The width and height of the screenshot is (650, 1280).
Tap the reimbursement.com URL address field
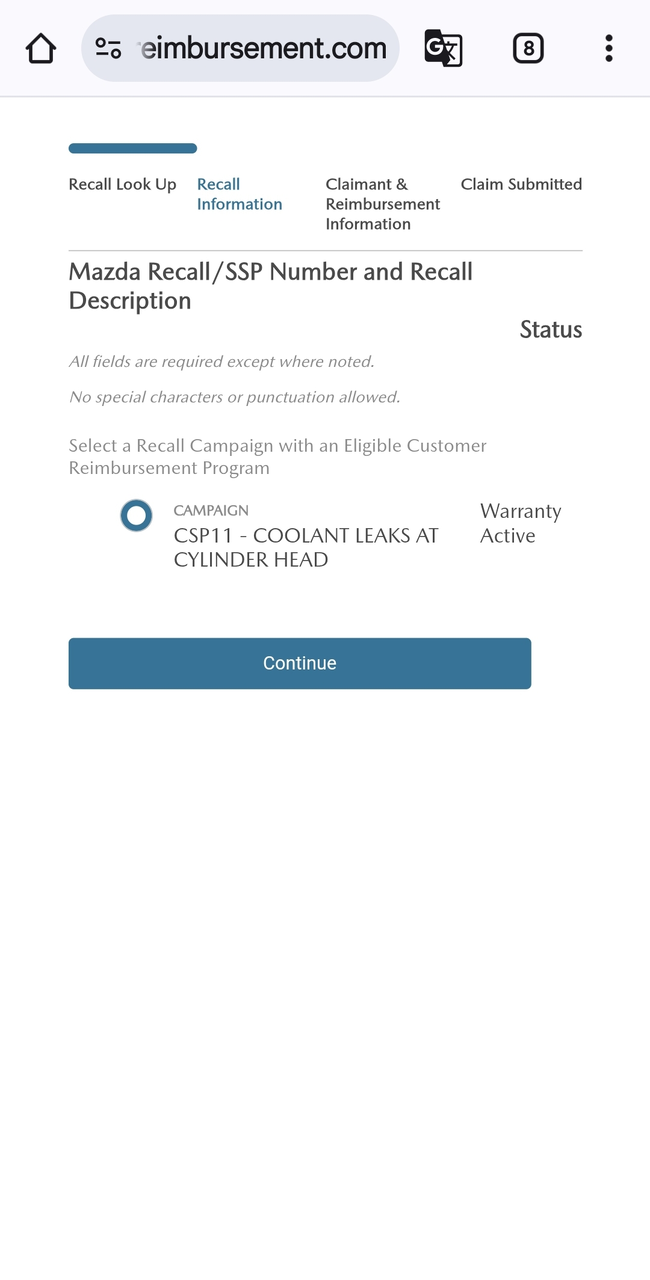262,48
